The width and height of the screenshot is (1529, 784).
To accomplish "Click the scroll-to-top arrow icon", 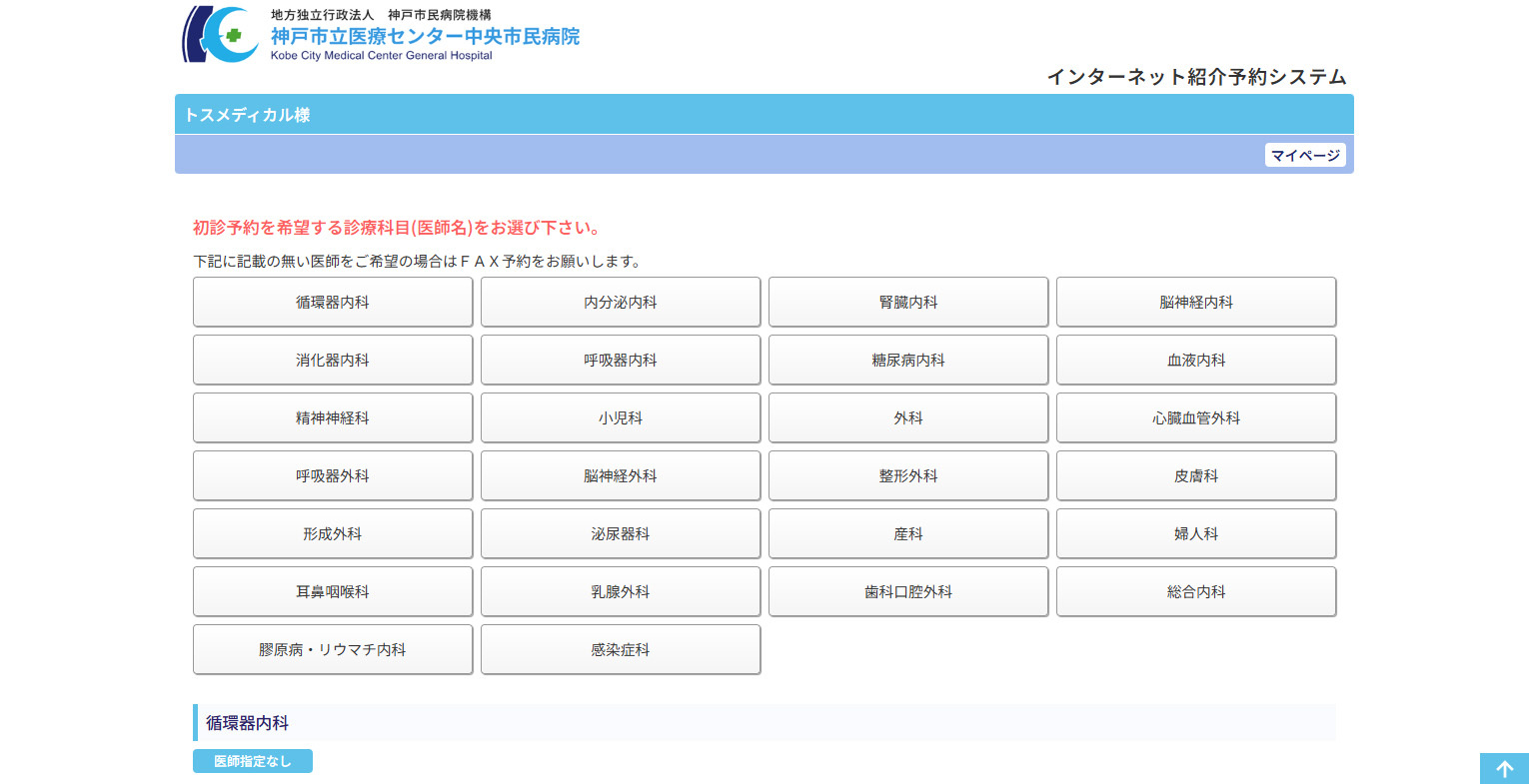I will coord(1504,768).
